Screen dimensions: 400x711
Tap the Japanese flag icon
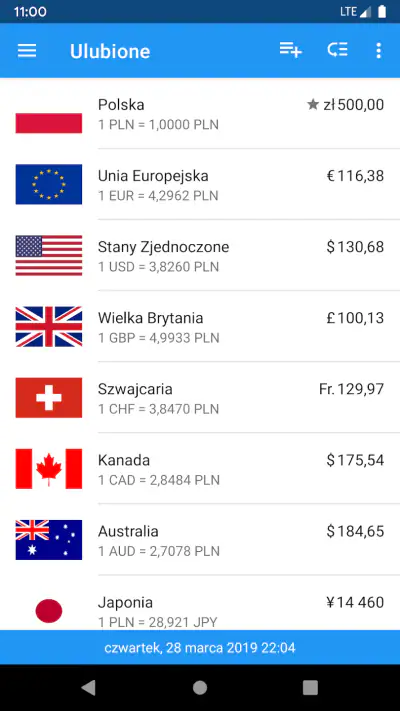[x=49, y=611]
